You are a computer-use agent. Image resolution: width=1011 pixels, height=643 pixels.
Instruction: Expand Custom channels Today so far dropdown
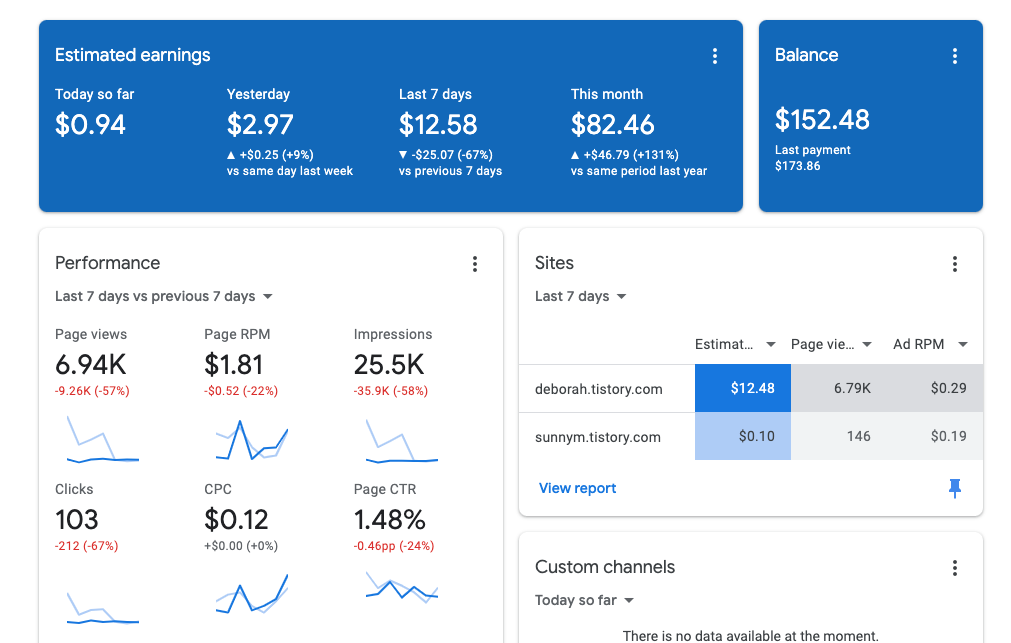[x=584, y=600]
